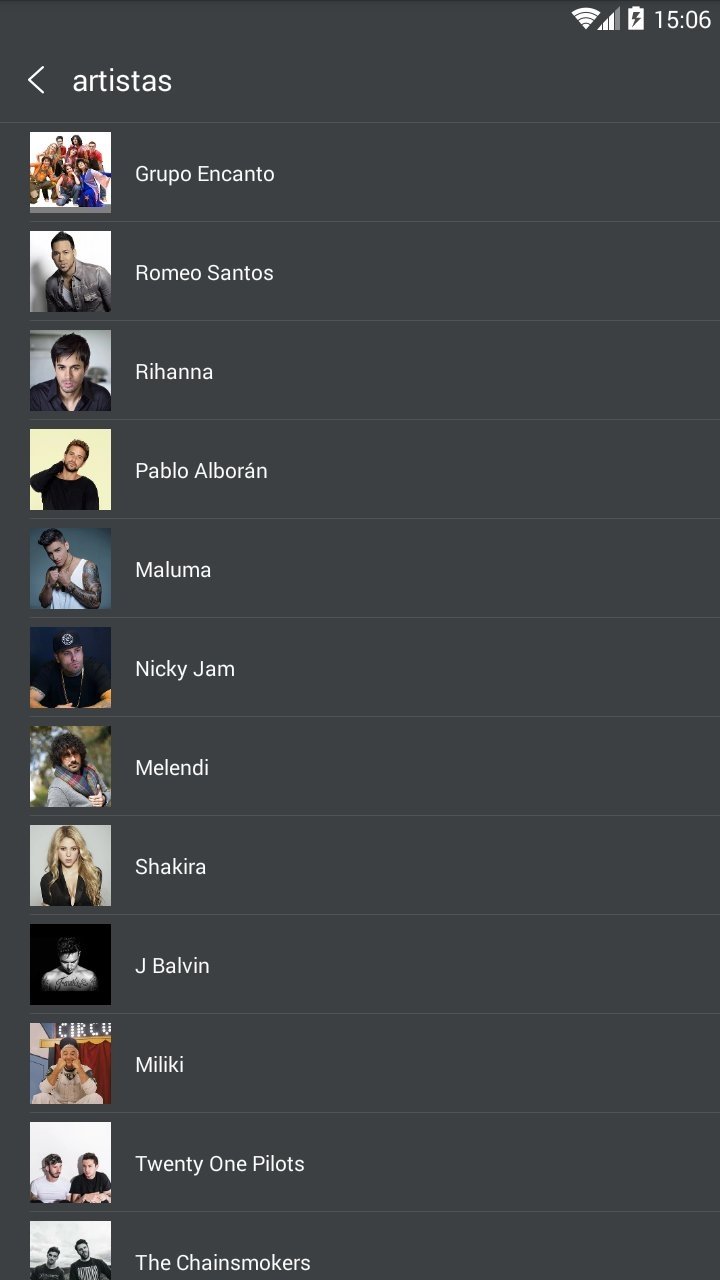Screen dimensions: 720x1280
Task: Tap the Wi-Fi status icon
Action: [x=585, y=18]
